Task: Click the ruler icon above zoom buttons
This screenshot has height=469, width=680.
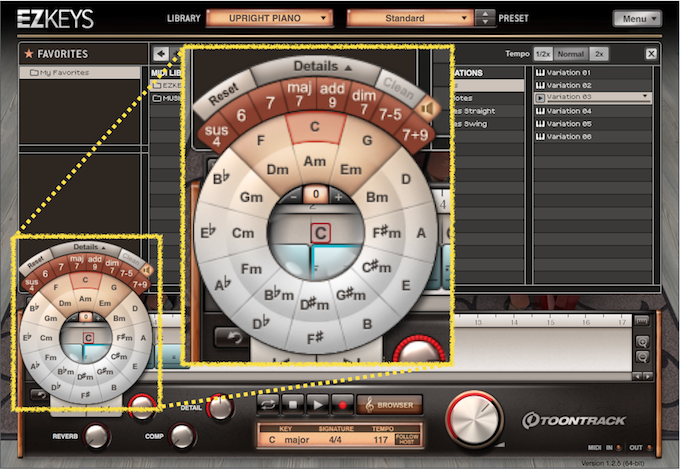Action: point(642,321)
